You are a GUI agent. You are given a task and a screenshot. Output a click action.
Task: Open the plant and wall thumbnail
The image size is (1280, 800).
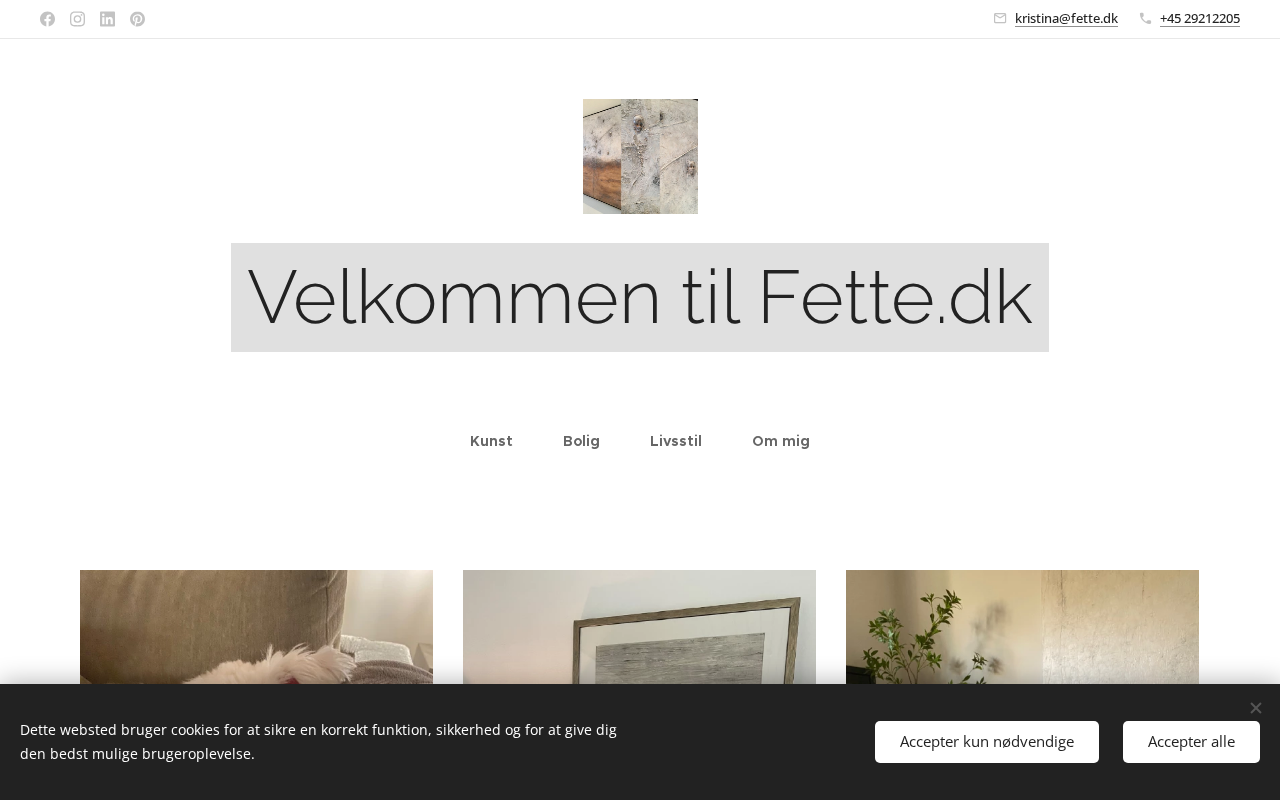pyautogui.click(x=1022, y=627)
